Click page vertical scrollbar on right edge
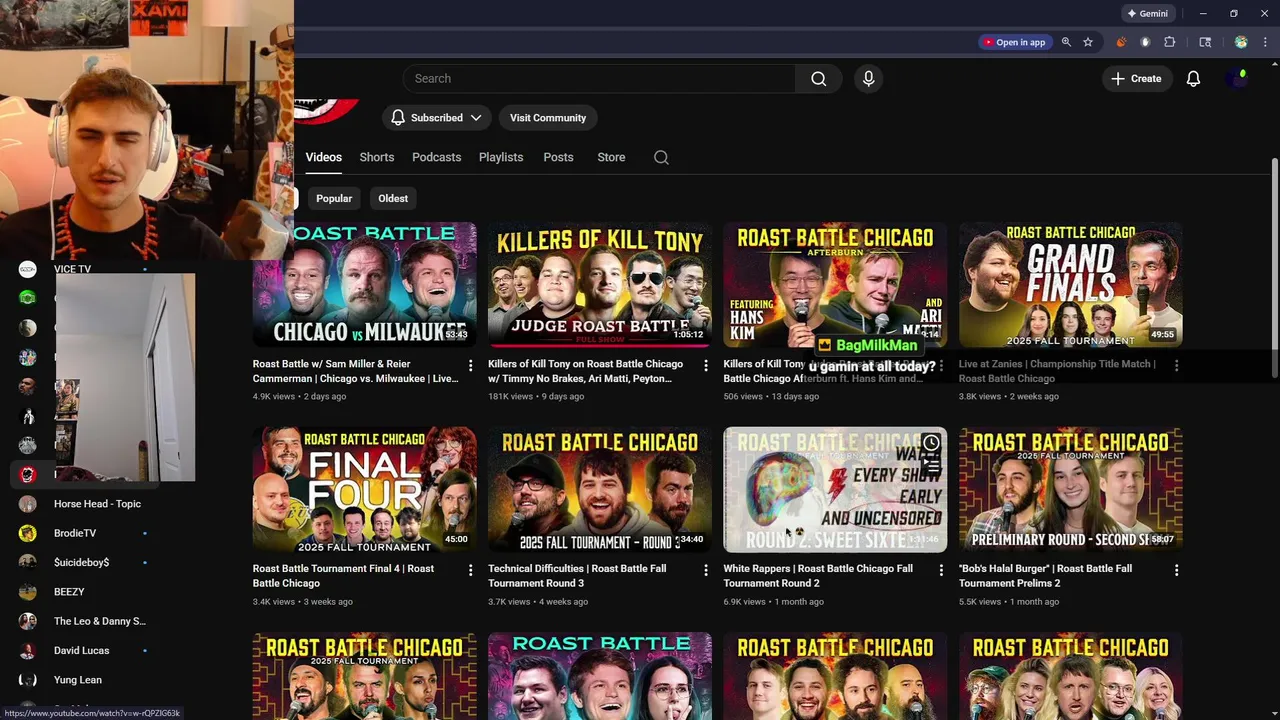Screen dimensions: 1280x720 tap(1274, 268)
